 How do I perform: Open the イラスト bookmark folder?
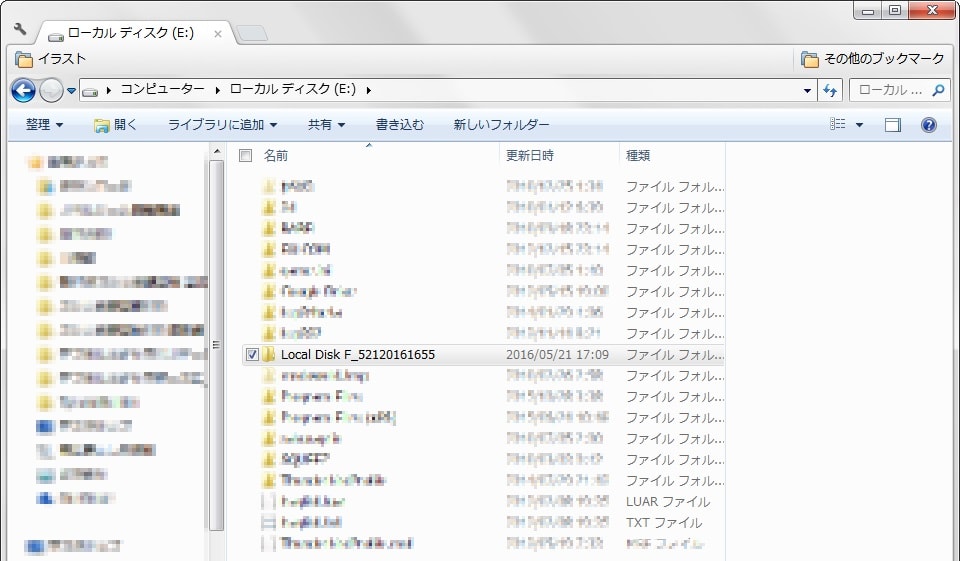52,59
